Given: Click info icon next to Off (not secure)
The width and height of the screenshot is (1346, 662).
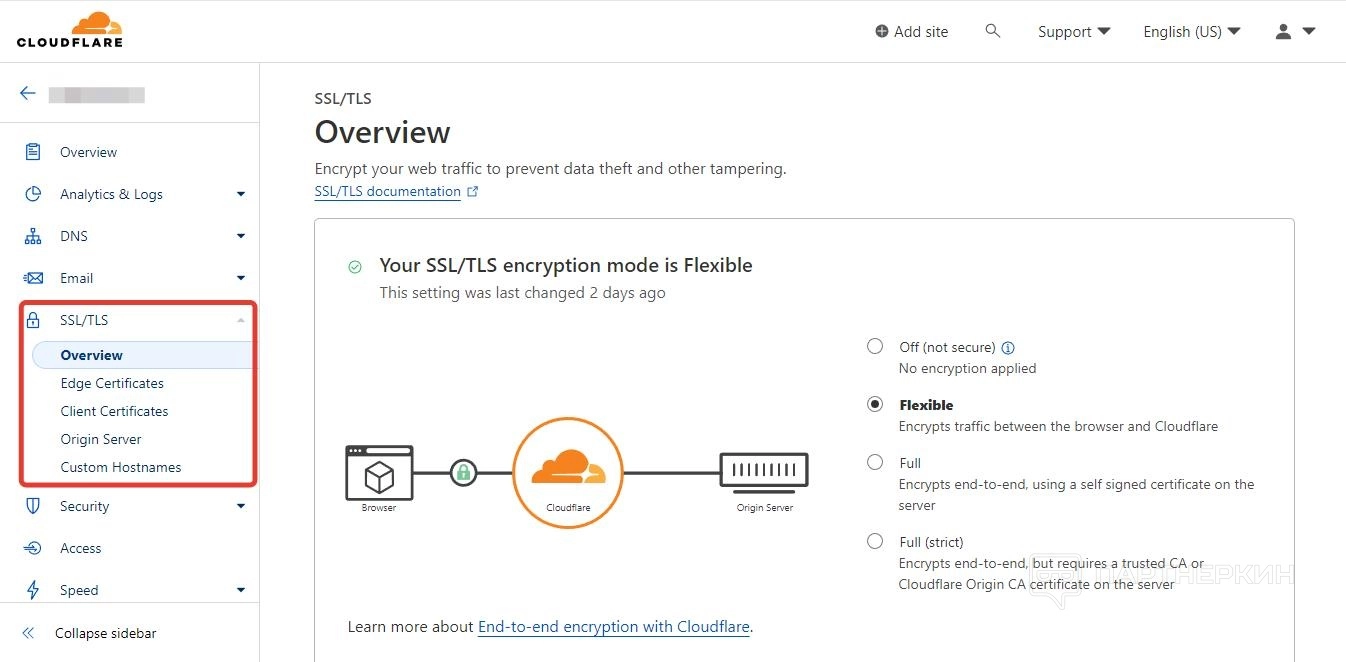Looking at the screenshot, I should (1008, 348).
